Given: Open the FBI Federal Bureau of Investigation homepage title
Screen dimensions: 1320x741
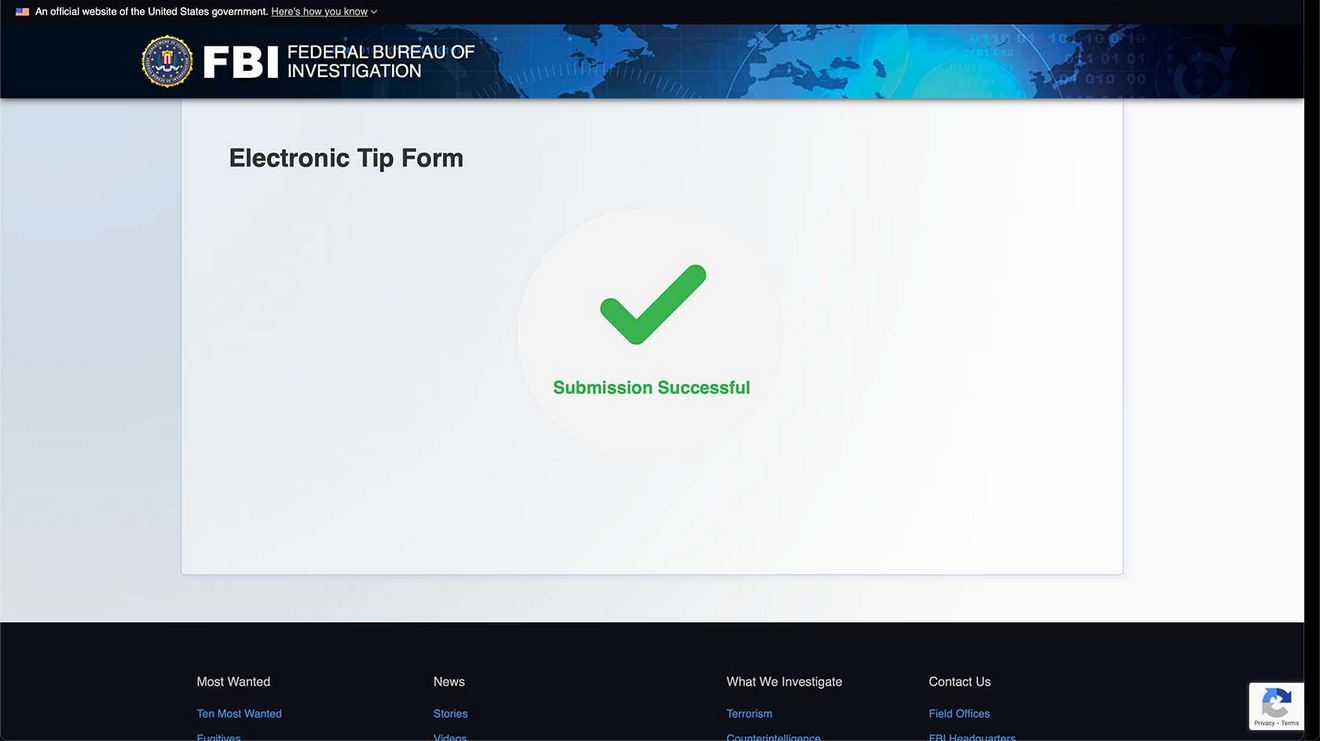Looking at the screenshot, I should (x=339, y=62).
